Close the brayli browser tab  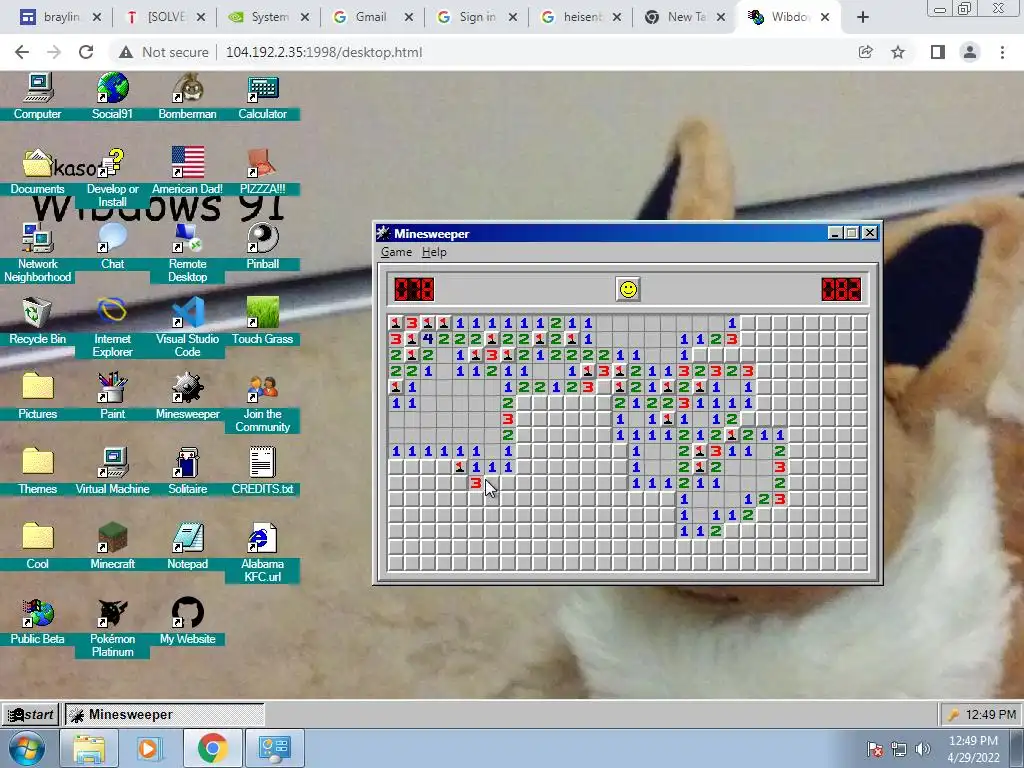click(x=97, y=18)
